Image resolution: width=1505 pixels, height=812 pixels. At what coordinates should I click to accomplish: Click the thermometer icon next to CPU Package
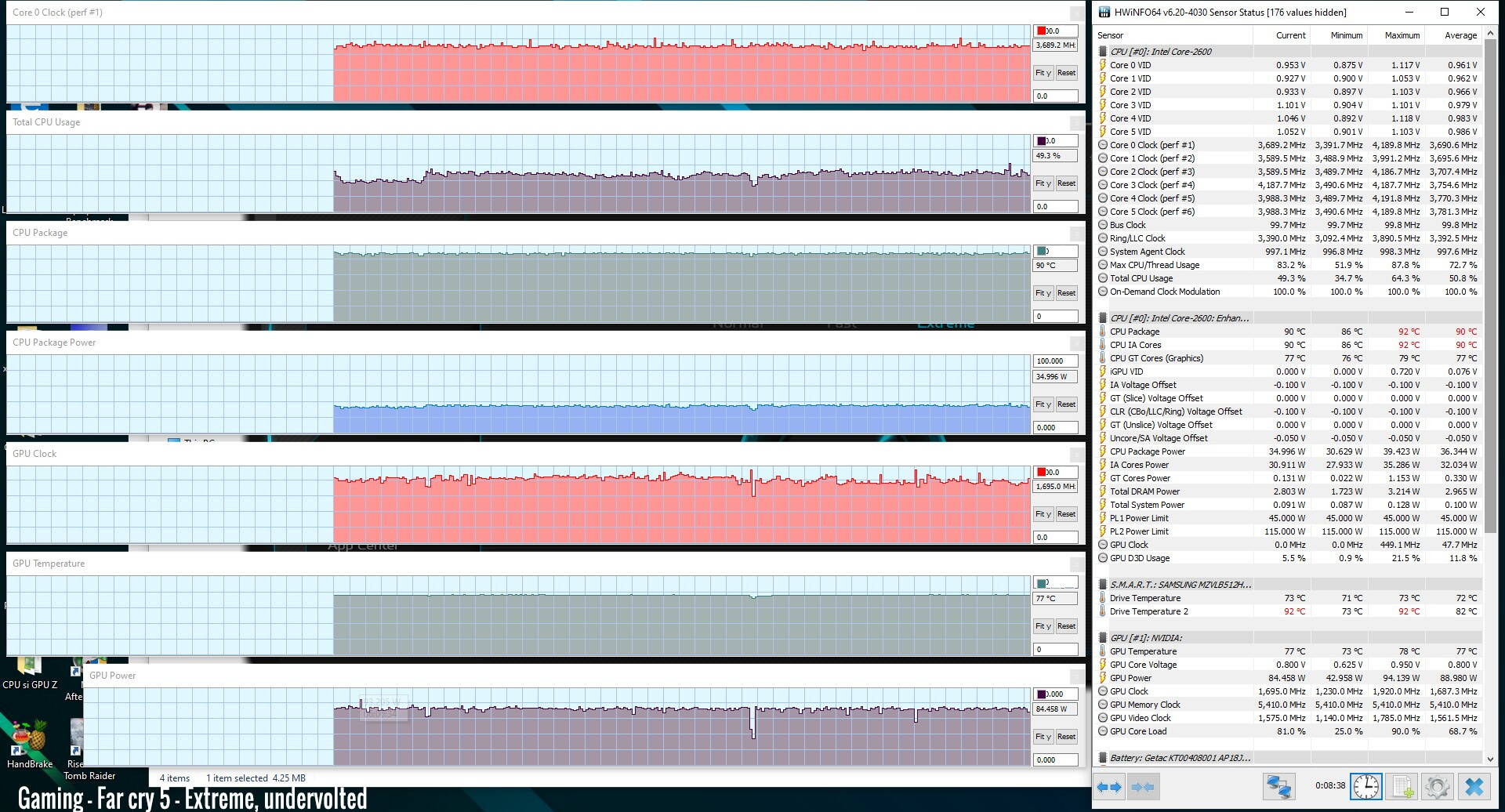click(1103, 332)
